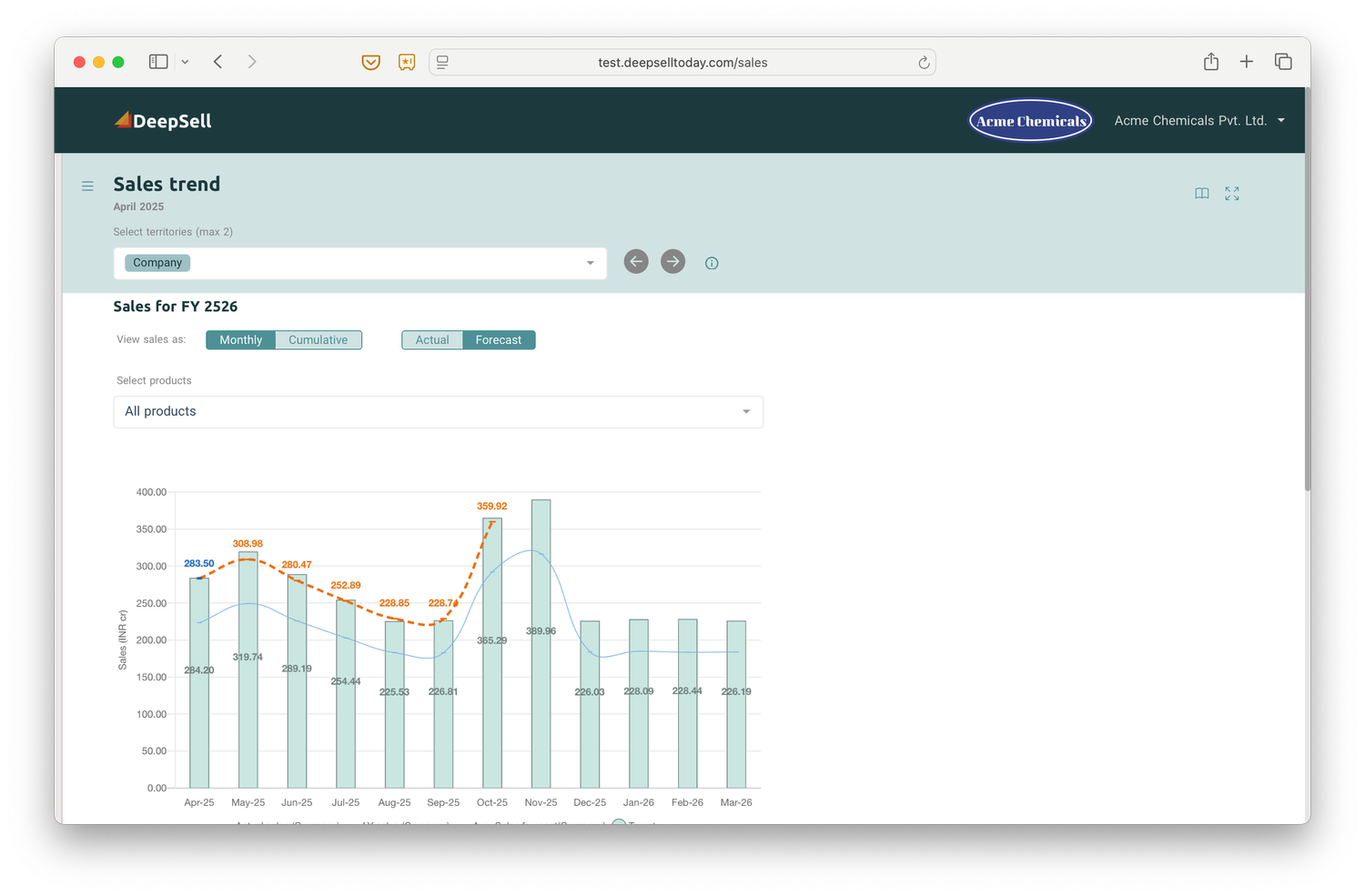Viewport: 1365px width, 896px height.
Task: Click the 252.89 forecast data label
Action: click(346, 585)
